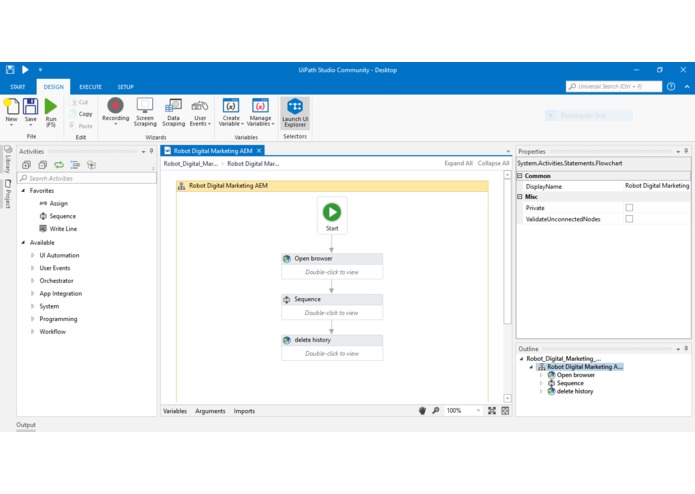
Task: Click the Expand All activities icon in Activities panel
Action: click(x=27, y=165)
